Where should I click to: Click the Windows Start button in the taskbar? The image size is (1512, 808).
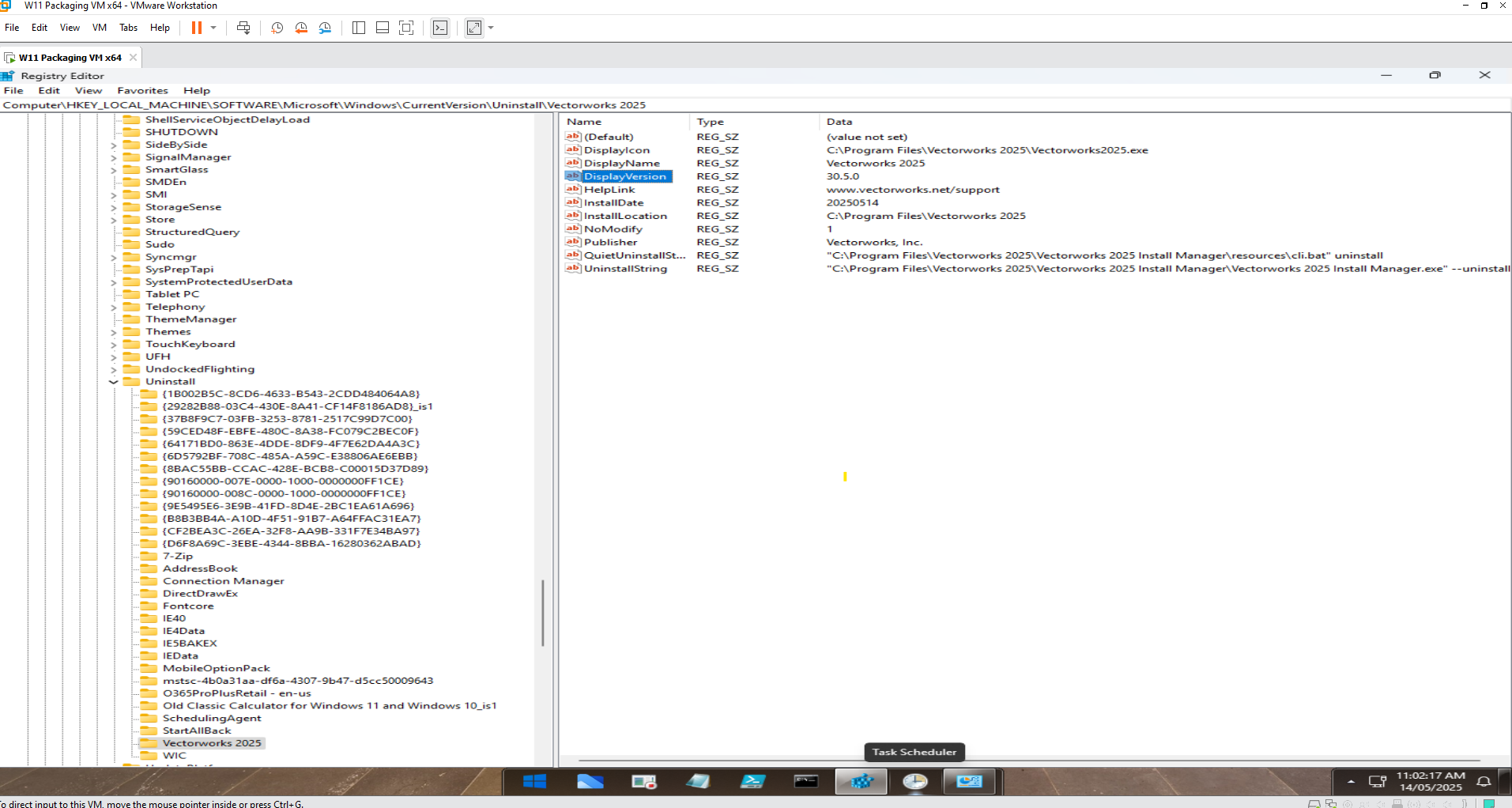(534, 781)
